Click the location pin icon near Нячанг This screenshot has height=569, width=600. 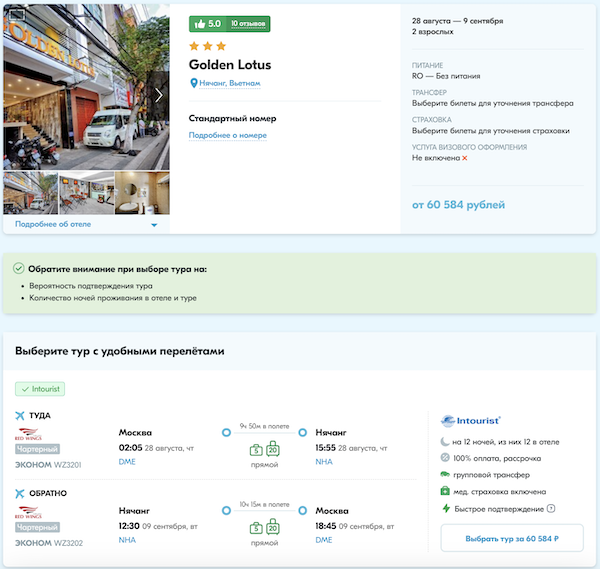point(194,83)
